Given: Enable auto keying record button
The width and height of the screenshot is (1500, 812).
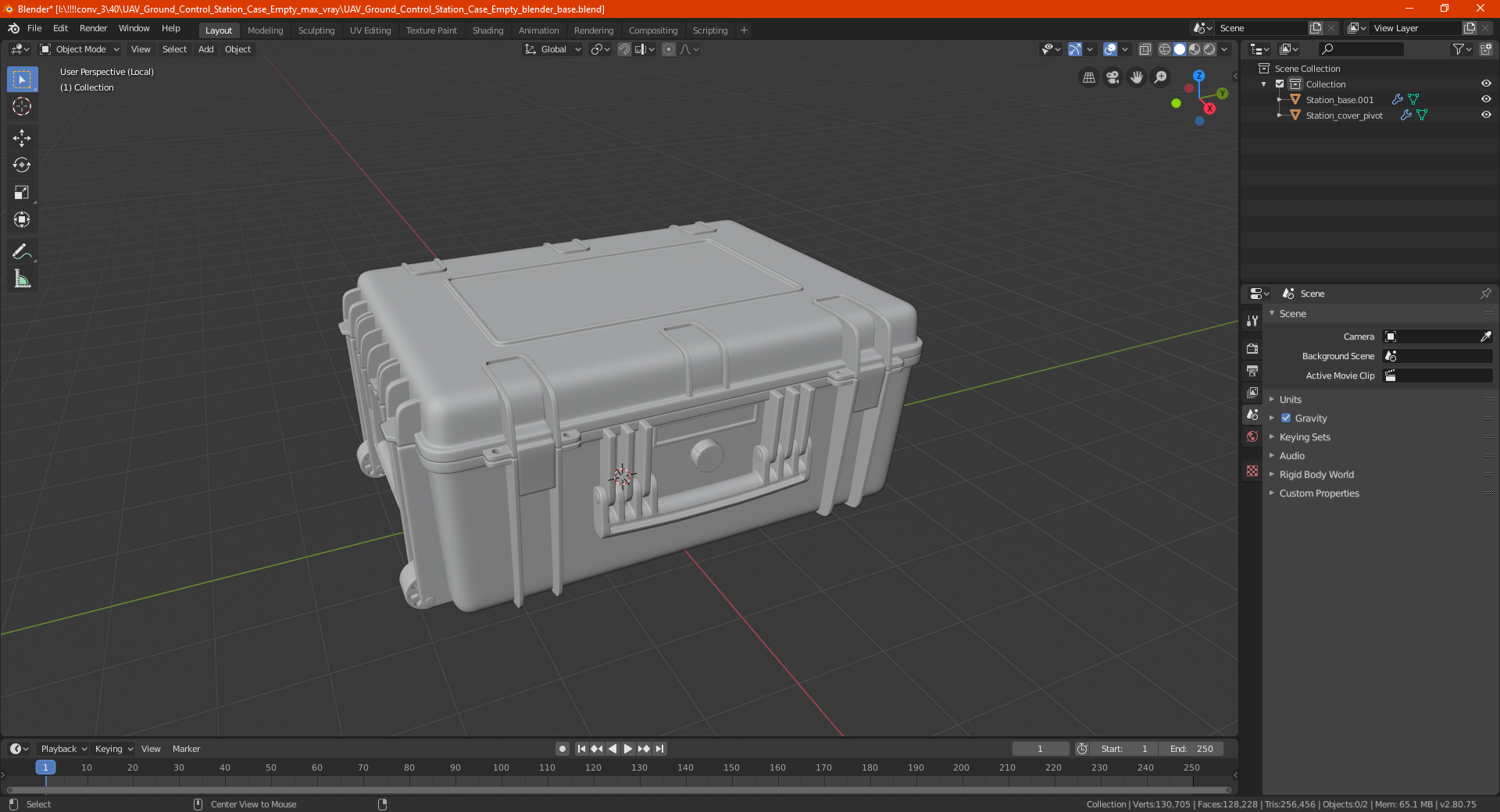Looking at the screenshot, I should (x=562, y=749).
